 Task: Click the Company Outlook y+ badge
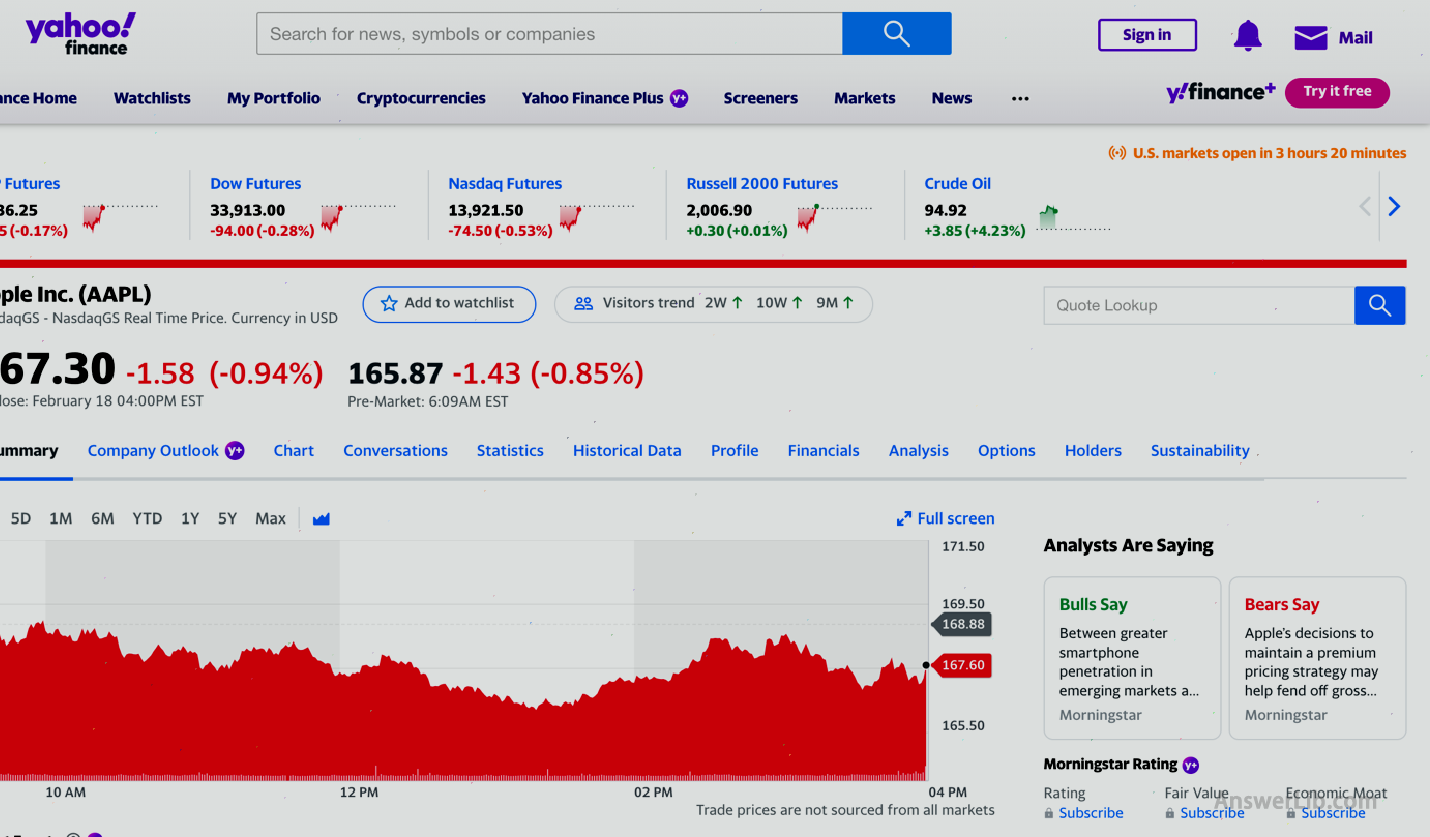click(235, 450)
